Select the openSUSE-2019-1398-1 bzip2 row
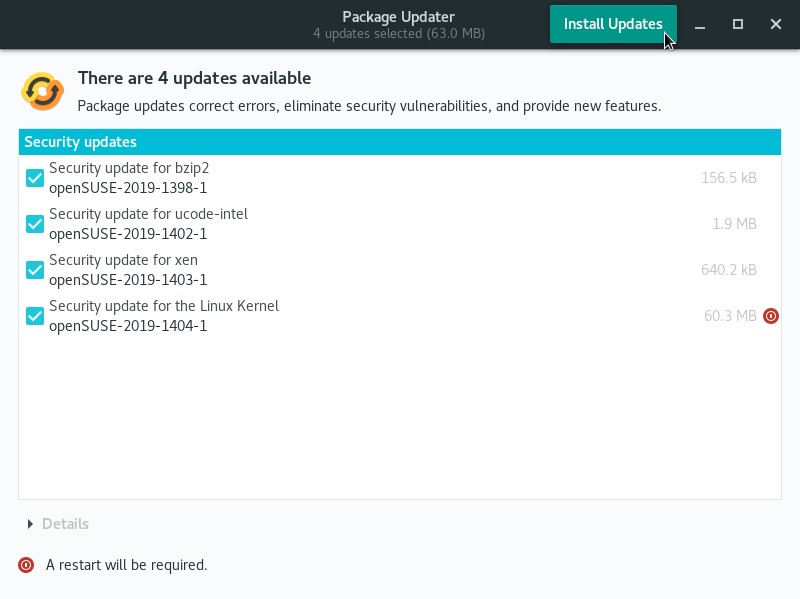This screenshot has width=800, height=599. point(399,178)
